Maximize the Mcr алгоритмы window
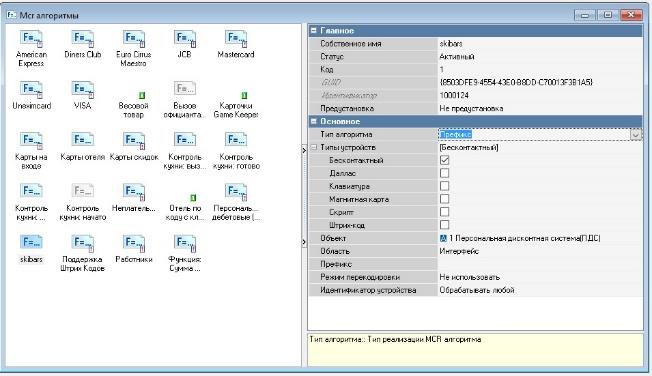 (608, 15)
